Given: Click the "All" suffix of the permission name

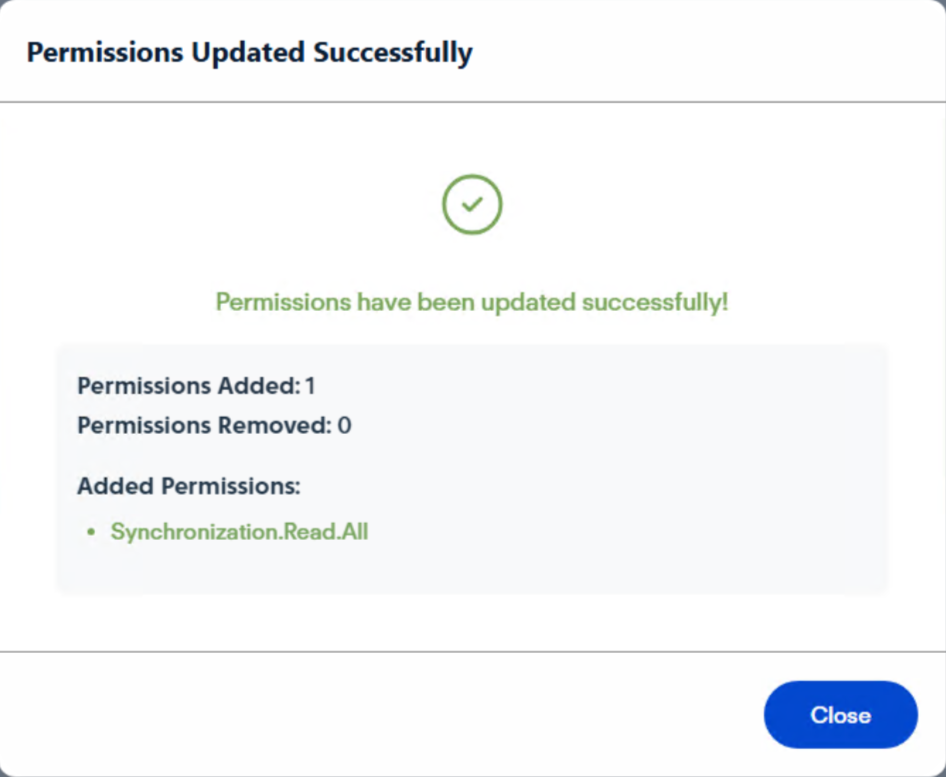Looking at the screenshot, I should coord(353,532).
